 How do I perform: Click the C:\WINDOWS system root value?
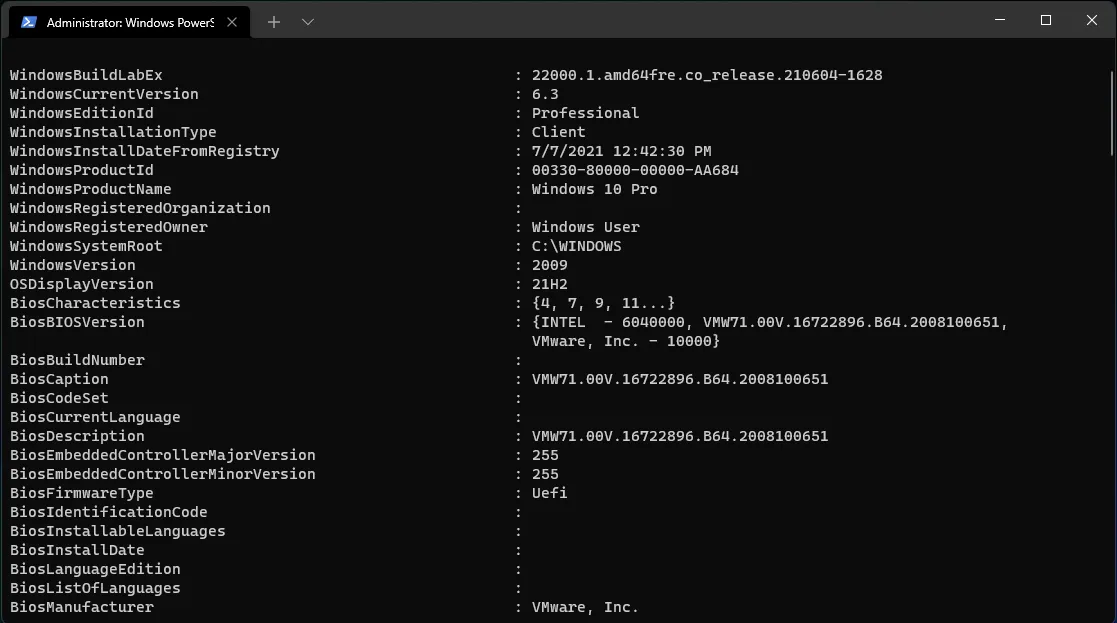point(576,246)
